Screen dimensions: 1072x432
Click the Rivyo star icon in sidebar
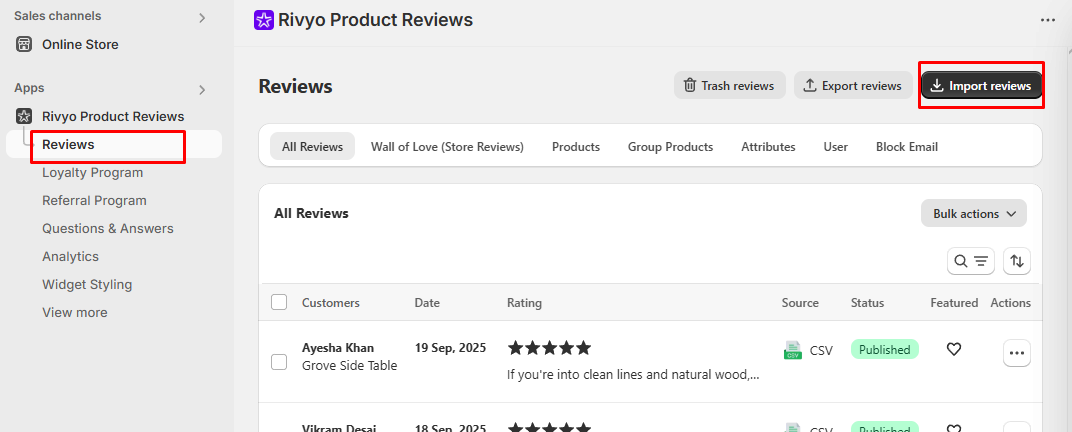pos(24,116)
